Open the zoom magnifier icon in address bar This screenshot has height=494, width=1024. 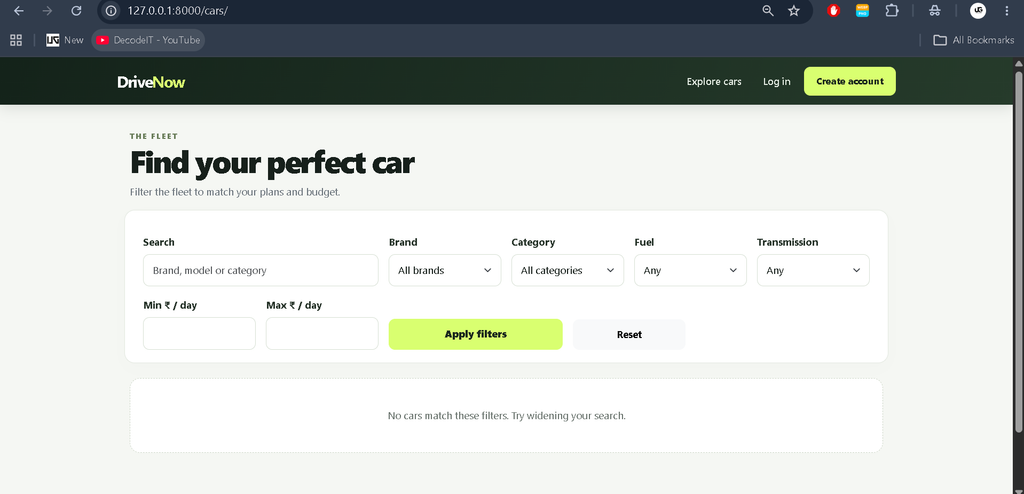(x=768, y=10)
